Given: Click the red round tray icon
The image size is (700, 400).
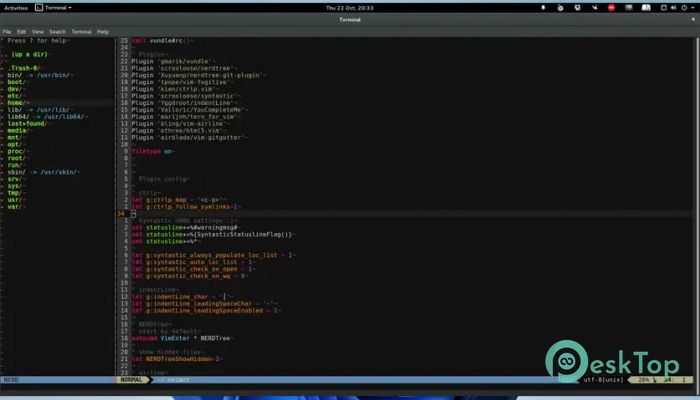Looking at the screenshot, I should [x=611, y=8].
